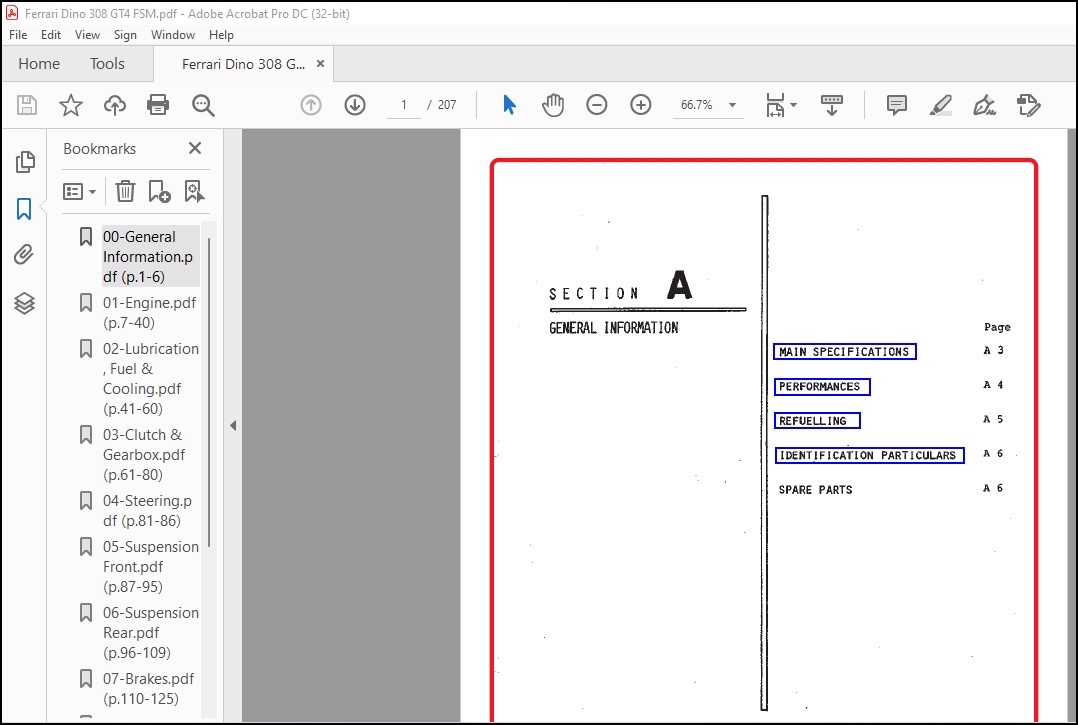The image size is (1078, 725).
Task: Print the document with the printer icon
Action: 158,105
